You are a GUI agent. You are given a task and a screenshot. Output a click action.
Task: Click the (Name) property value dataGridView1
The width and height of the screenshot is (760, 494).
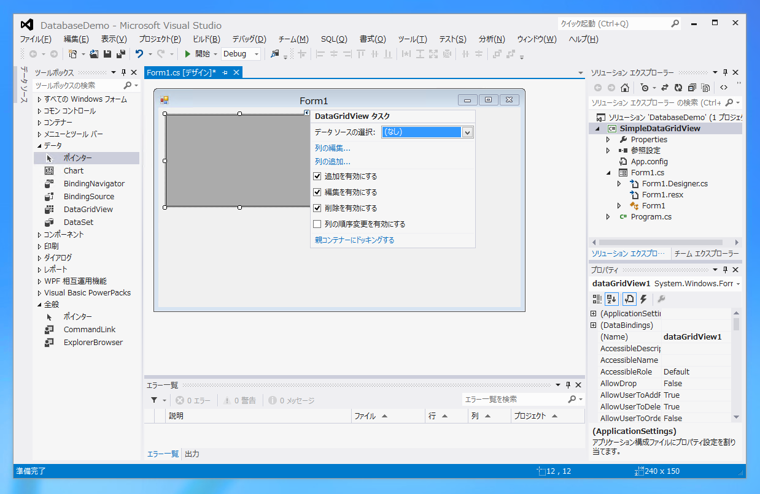[x=692, y=337]
